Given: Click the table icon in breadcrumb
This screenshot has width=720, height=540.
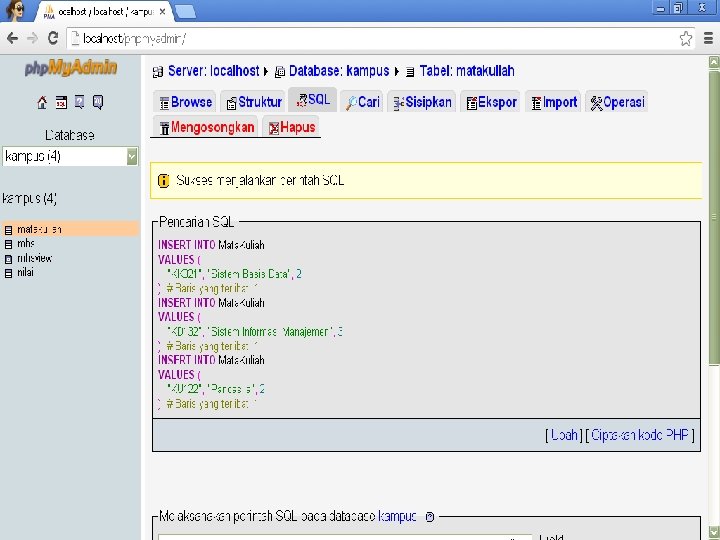Looking at the screenshot, I should (410, 72).
